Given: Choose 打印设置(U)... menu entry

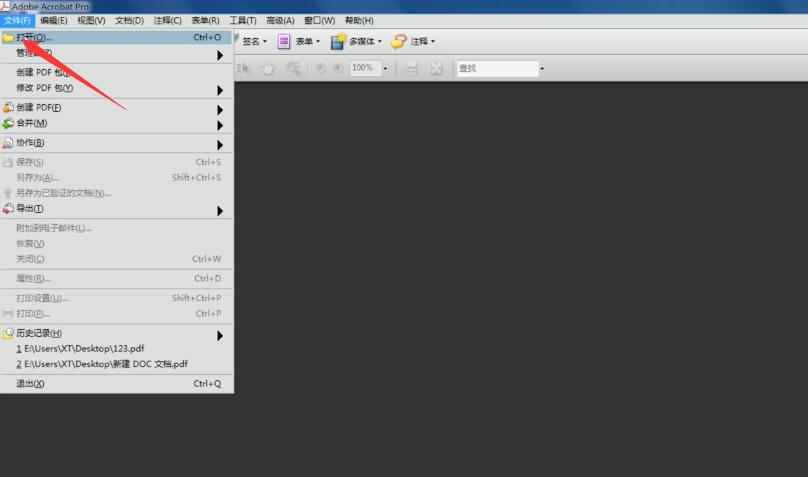Looking at the screenshot, I should 116,298.
